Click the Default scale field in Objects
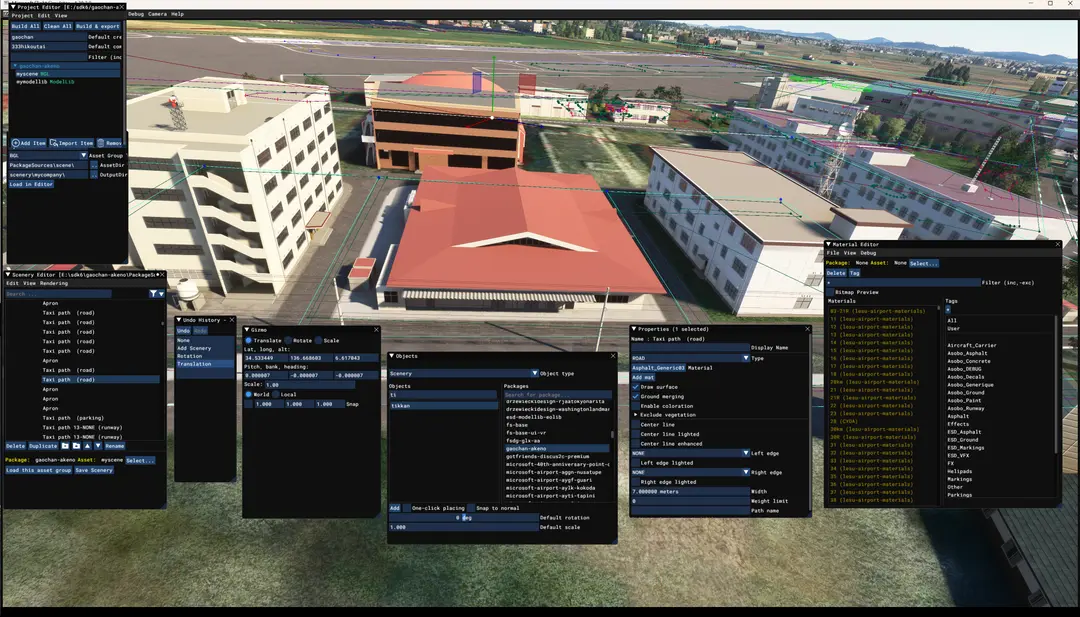The width and height of the screenshot is (1080, 617). click(x=464, y=527)
